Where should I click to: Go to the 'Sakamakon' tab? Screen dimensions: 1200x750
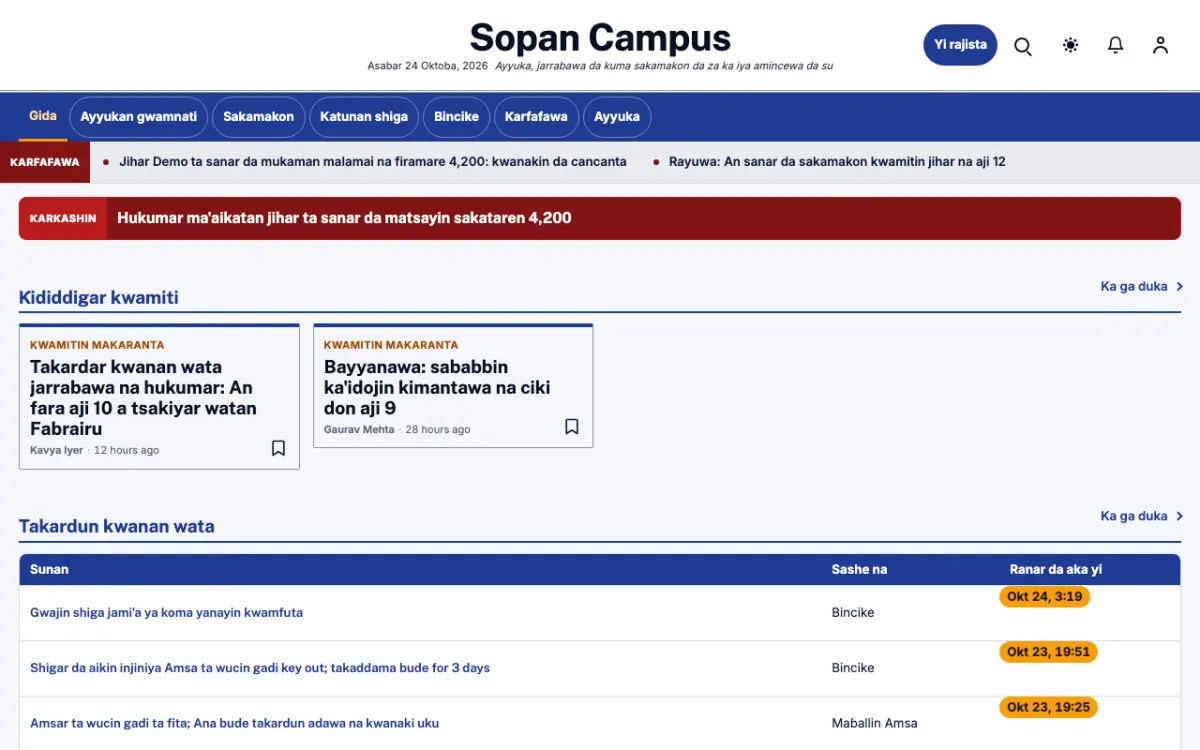click(x=259, y=117)
